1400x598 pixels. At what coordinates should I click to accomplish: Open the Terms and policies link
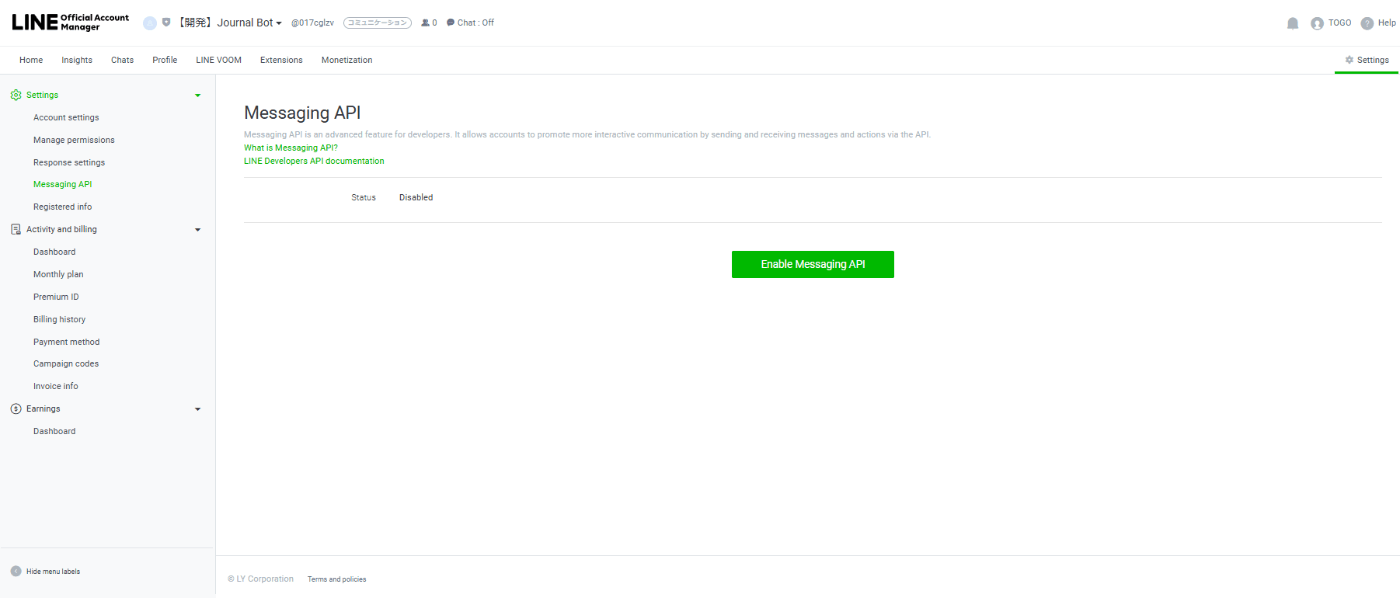coord(337,579)
